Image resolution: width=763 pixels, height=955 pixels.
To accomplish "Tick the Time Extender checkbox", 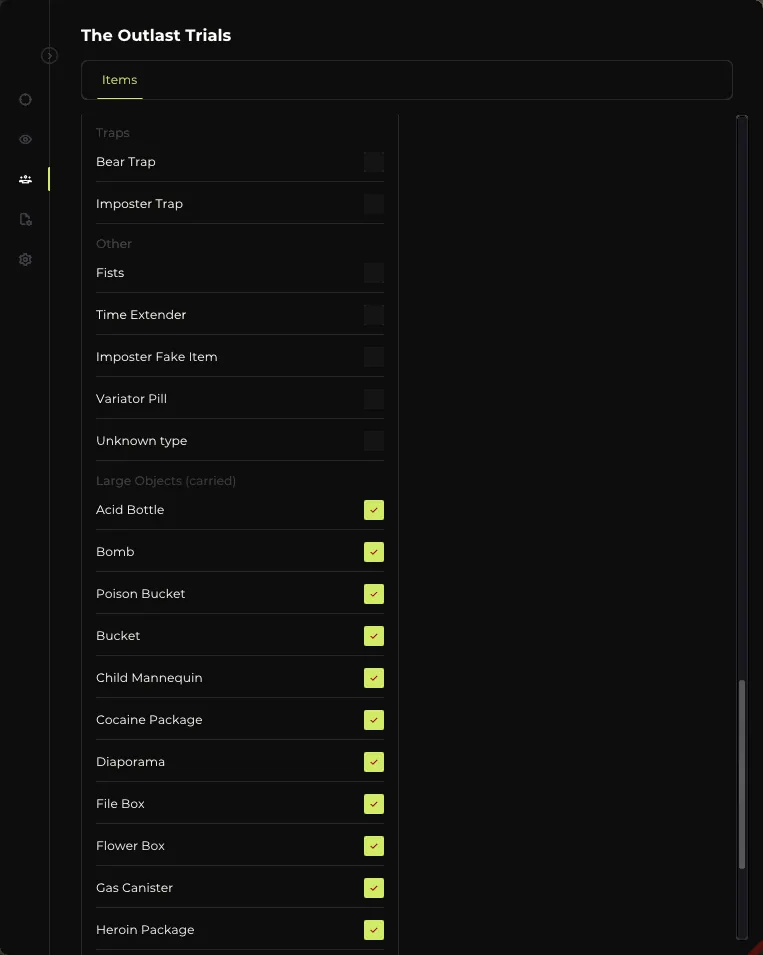I will tap(374, 315).
